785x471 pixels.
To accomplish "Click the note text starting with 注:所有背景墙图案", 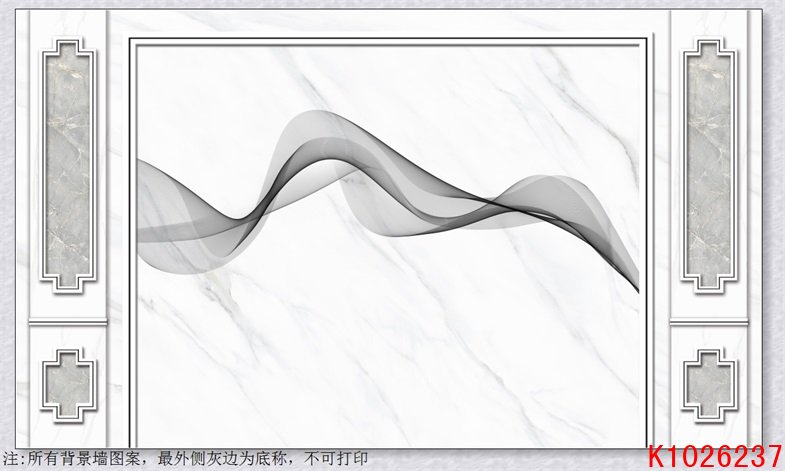I will coord(186,458).
